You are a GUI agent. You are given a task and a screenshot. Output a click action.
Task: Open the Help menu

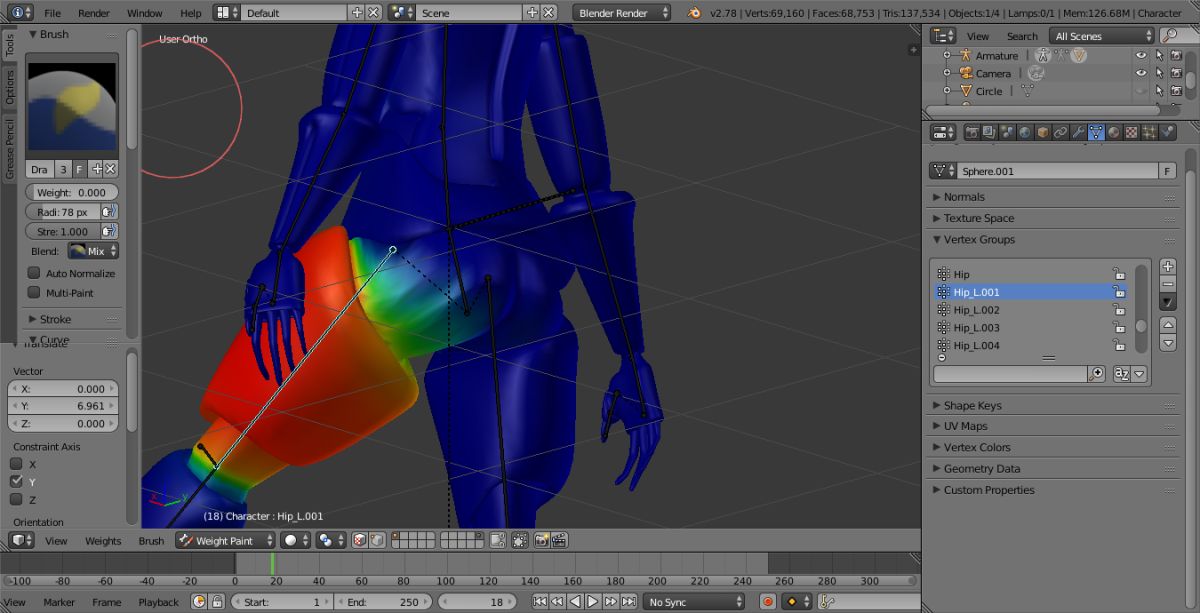(x=191, y=13)
